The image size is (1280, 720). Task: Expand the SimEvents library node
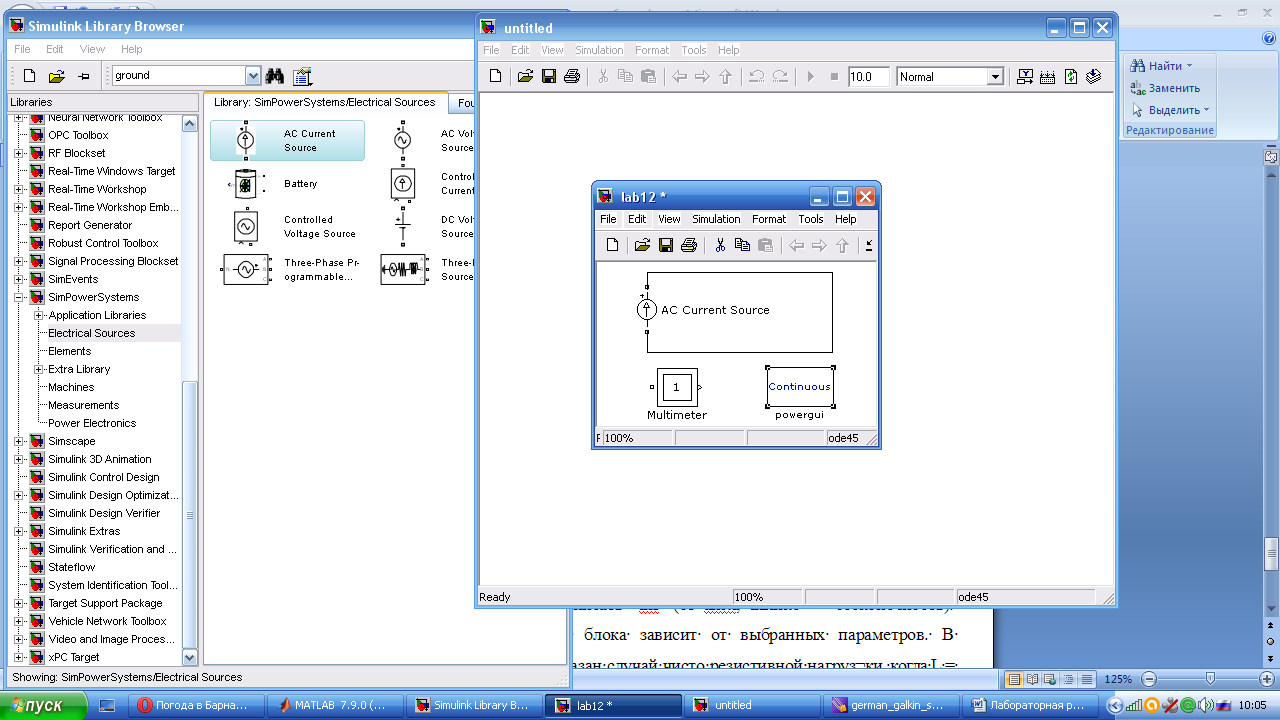point(19,279)
